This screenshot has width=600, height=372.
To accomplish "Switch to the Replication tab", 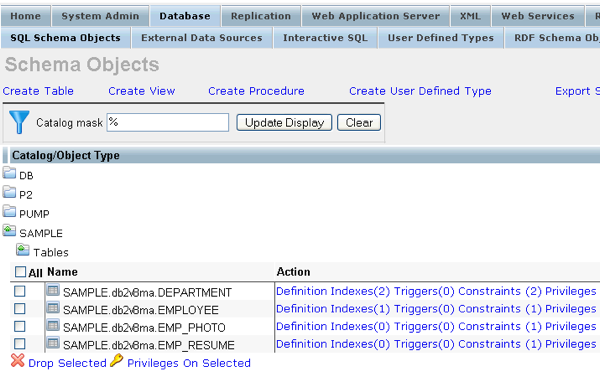I will coord(261,16).
